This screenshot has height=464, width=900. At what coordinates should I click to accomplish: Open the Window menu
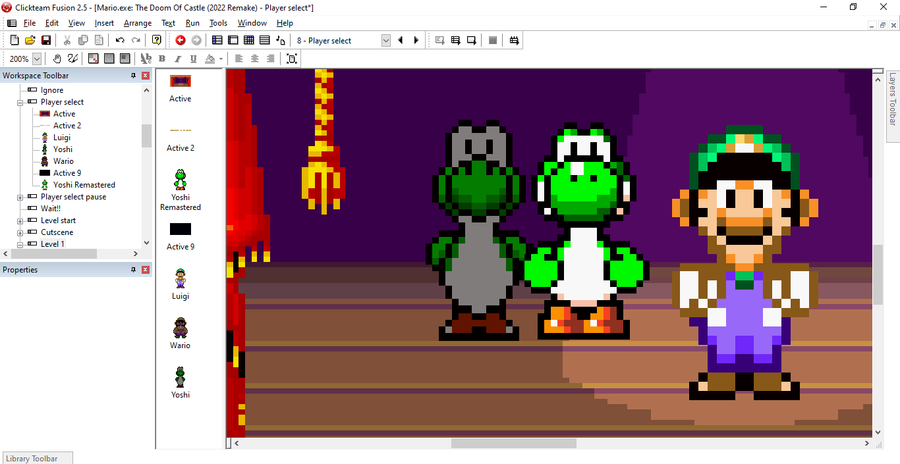pyautogui.click(x=252, y=23)
